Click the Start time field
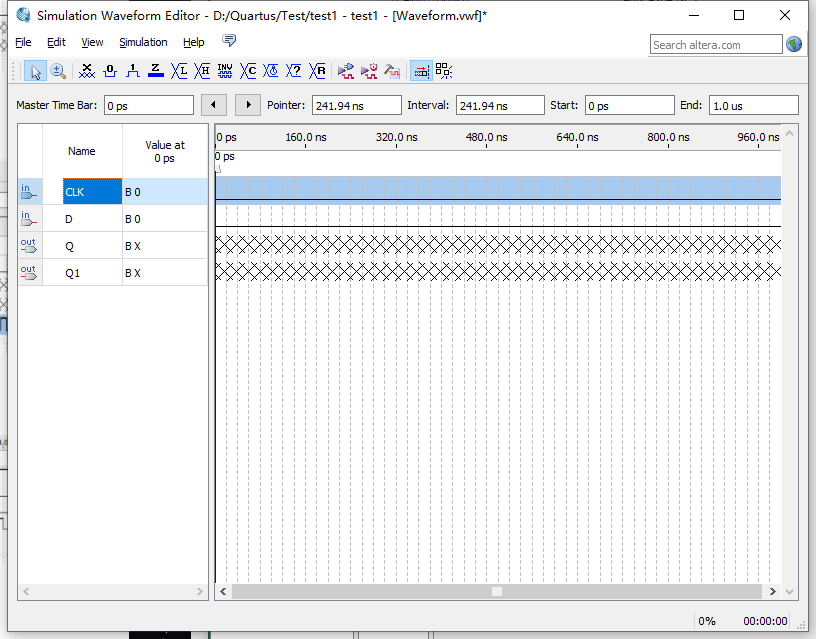This screenshot has height=639, width=816. [x=630, y=106]
